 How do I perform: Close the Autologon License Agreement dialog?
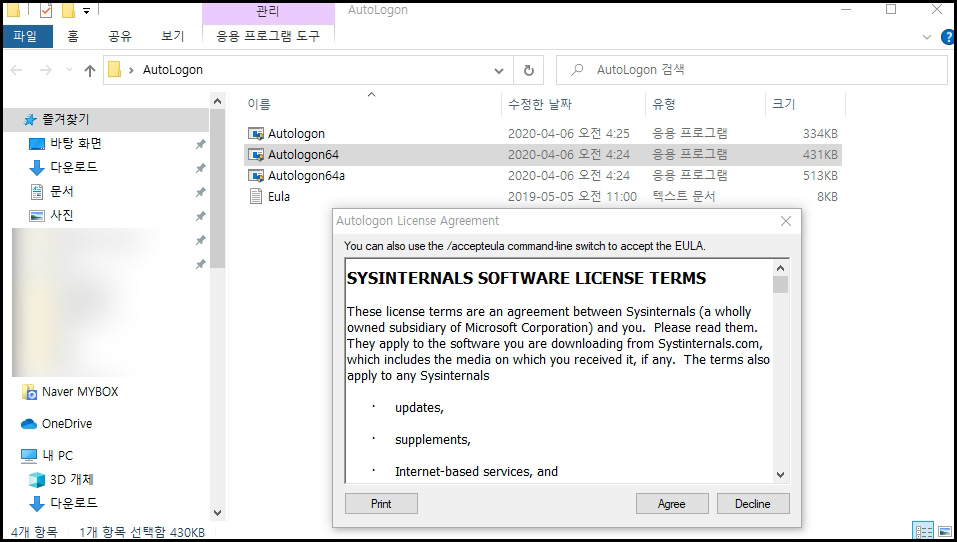786,221
